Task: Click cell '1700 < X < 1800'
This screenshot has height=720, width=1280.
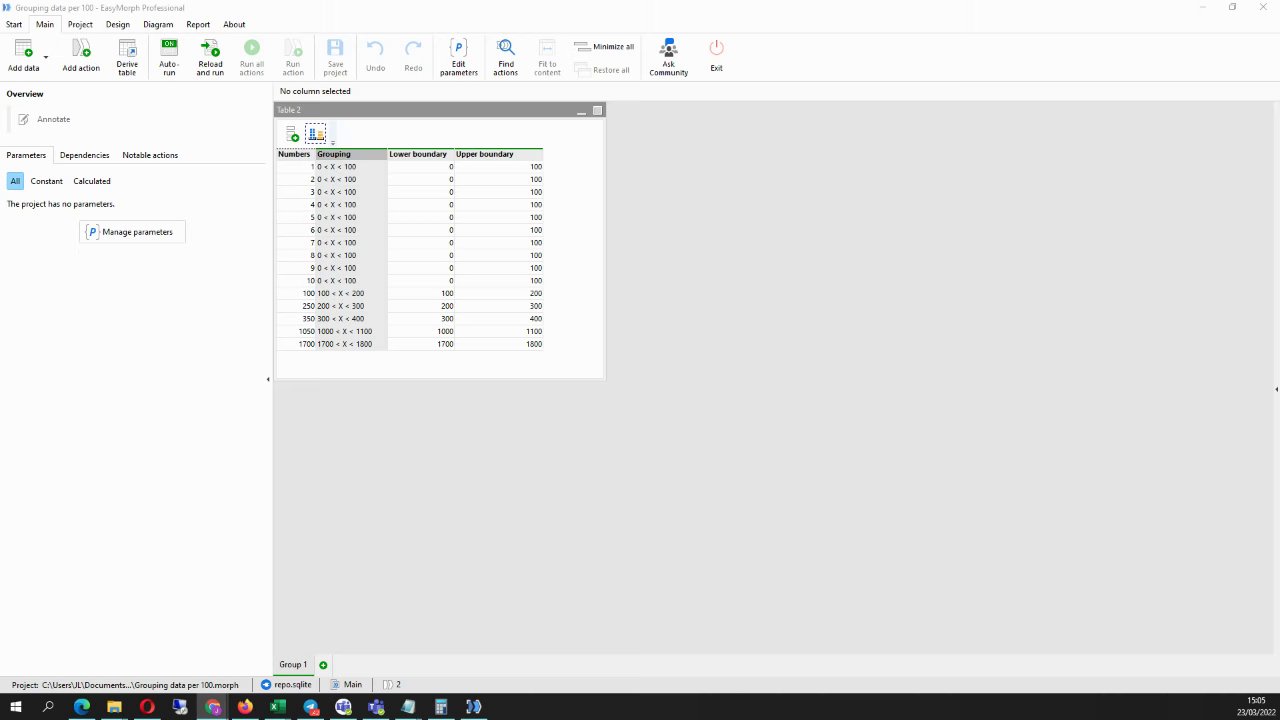Action: point(351,344)
